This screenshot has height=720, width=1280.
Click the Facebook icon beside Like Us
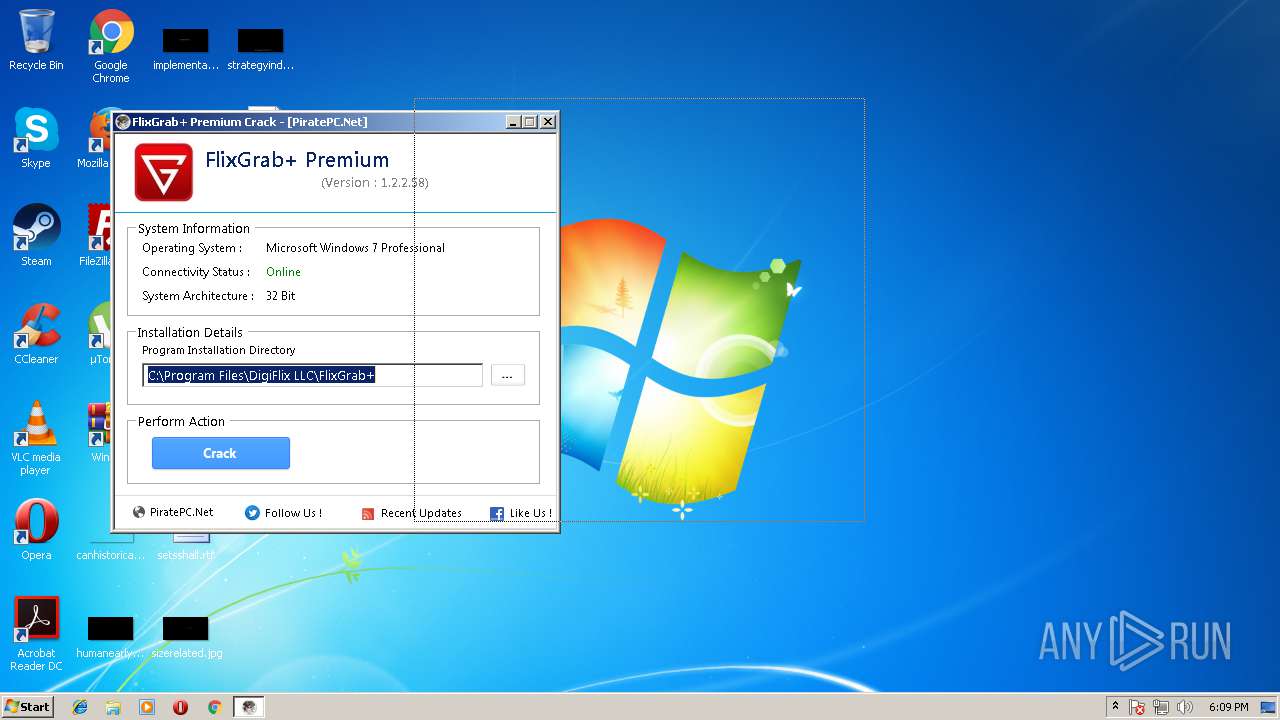click(497, 513)
